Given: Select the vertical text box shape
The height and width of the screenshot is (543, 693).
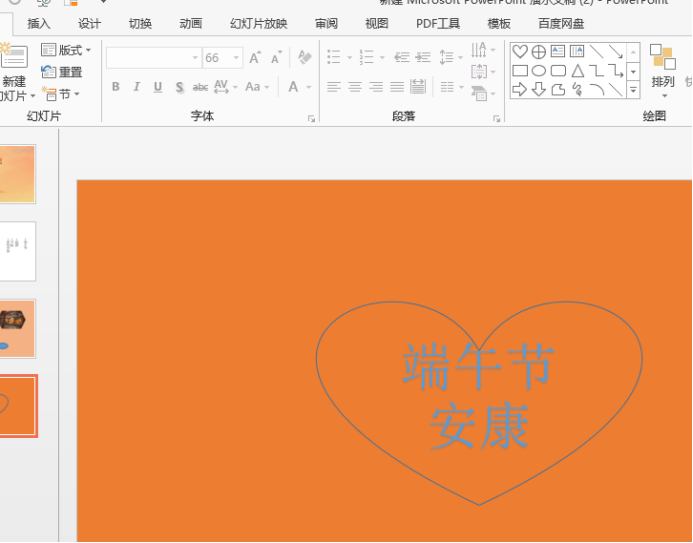Looking at the screenshot, I should [x=577, y=52].
